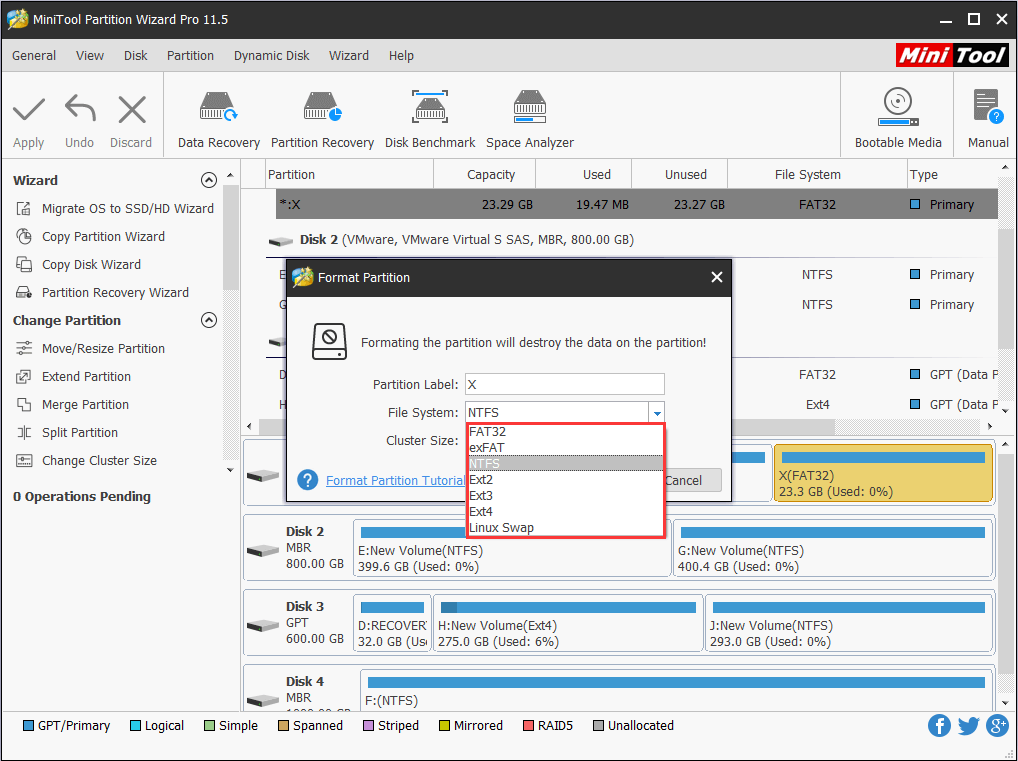The image size is (1018, 761).
Task: Open the Disk menu
Action: click(x=136, y=56)
